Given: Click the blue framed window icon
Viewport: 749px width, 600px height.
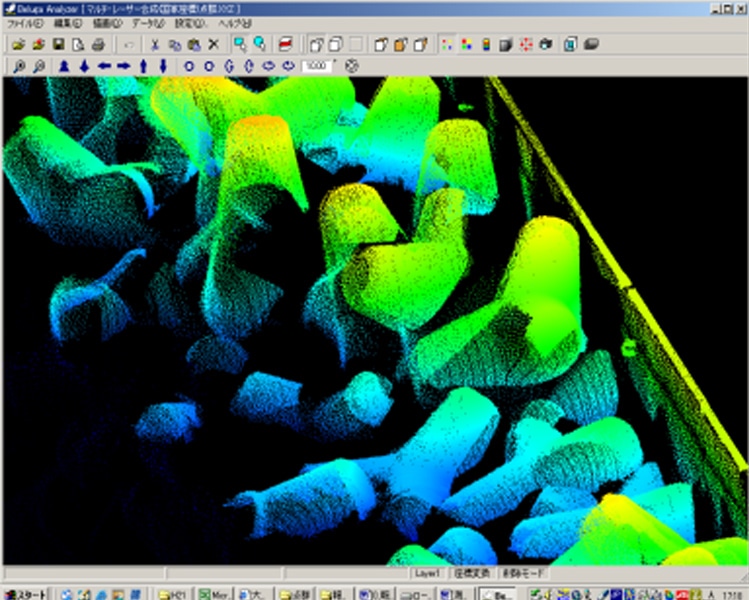Looking at the screenshot, I should click(x=570, y=45).
